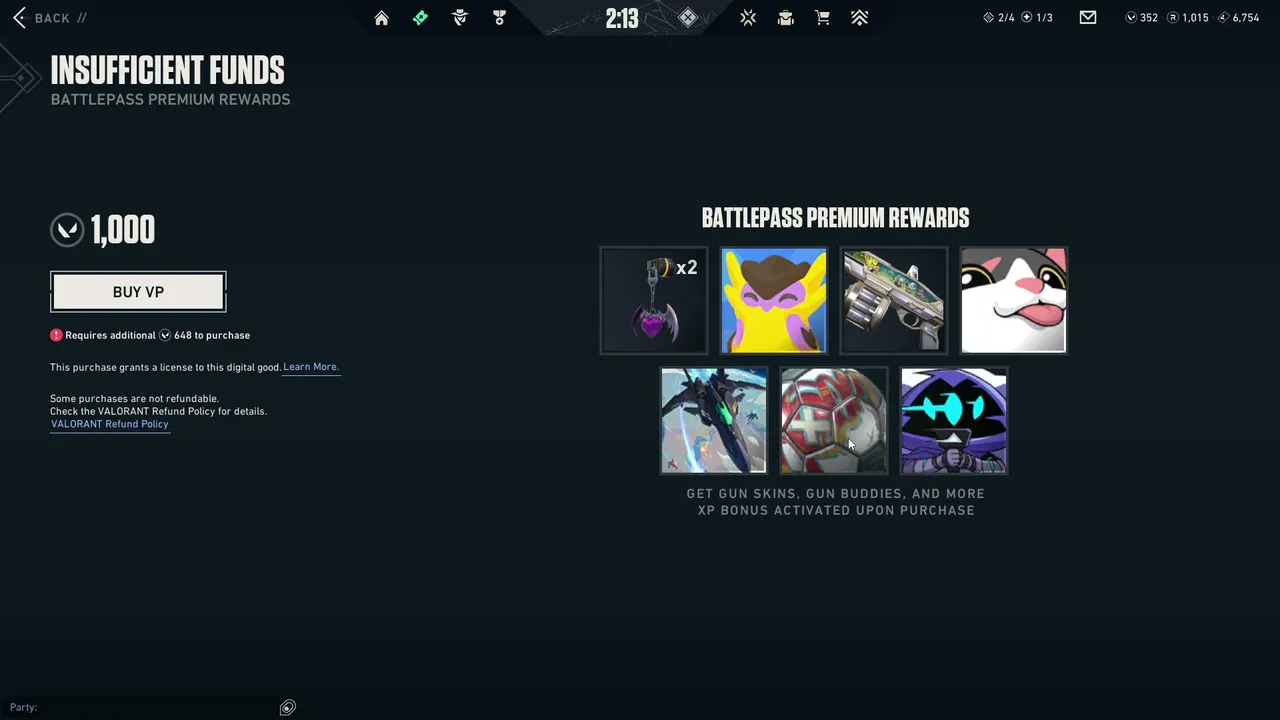
Task: Select the cat with tongue out spray reward
Action: 1014,300
